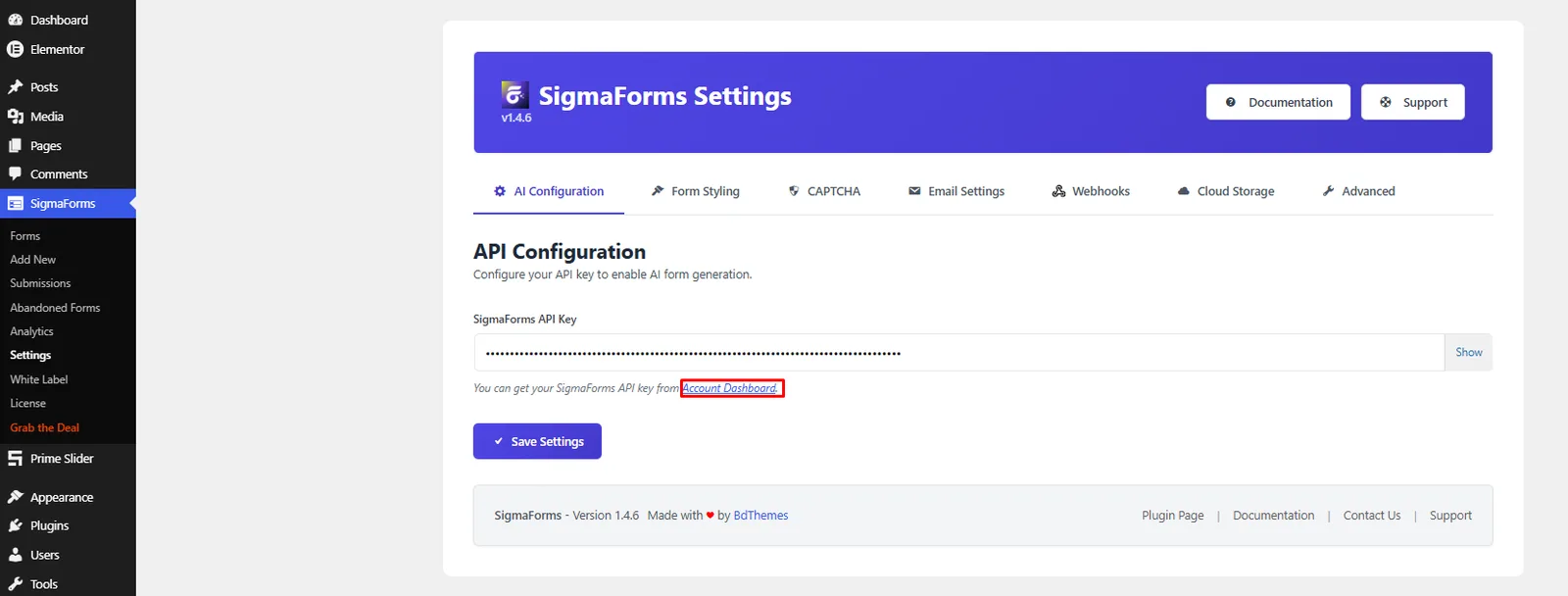Click the Posts pushpin icon
1568x596 pixels.
point(15,87)
